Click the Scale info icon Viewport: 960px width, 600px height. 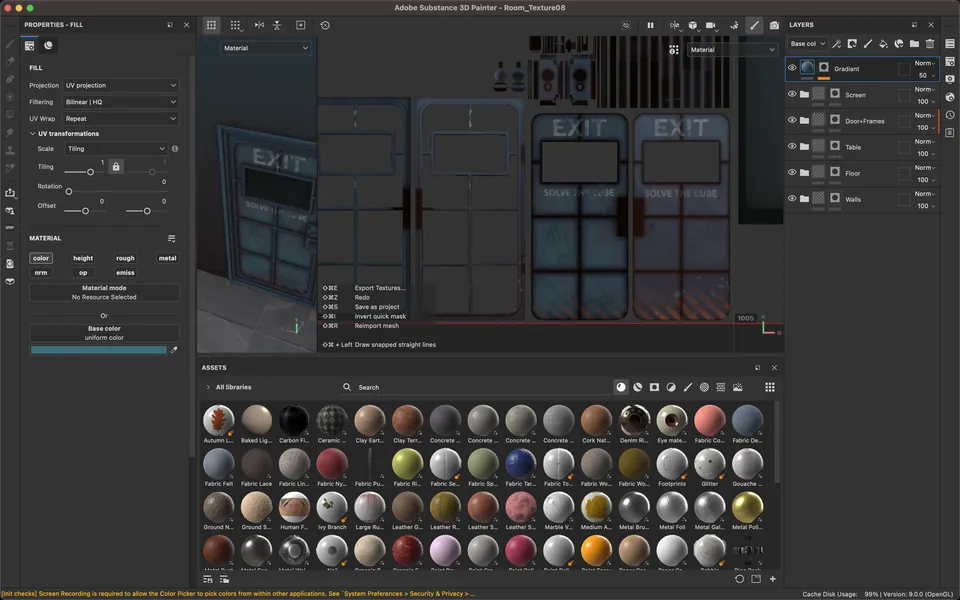175,149
